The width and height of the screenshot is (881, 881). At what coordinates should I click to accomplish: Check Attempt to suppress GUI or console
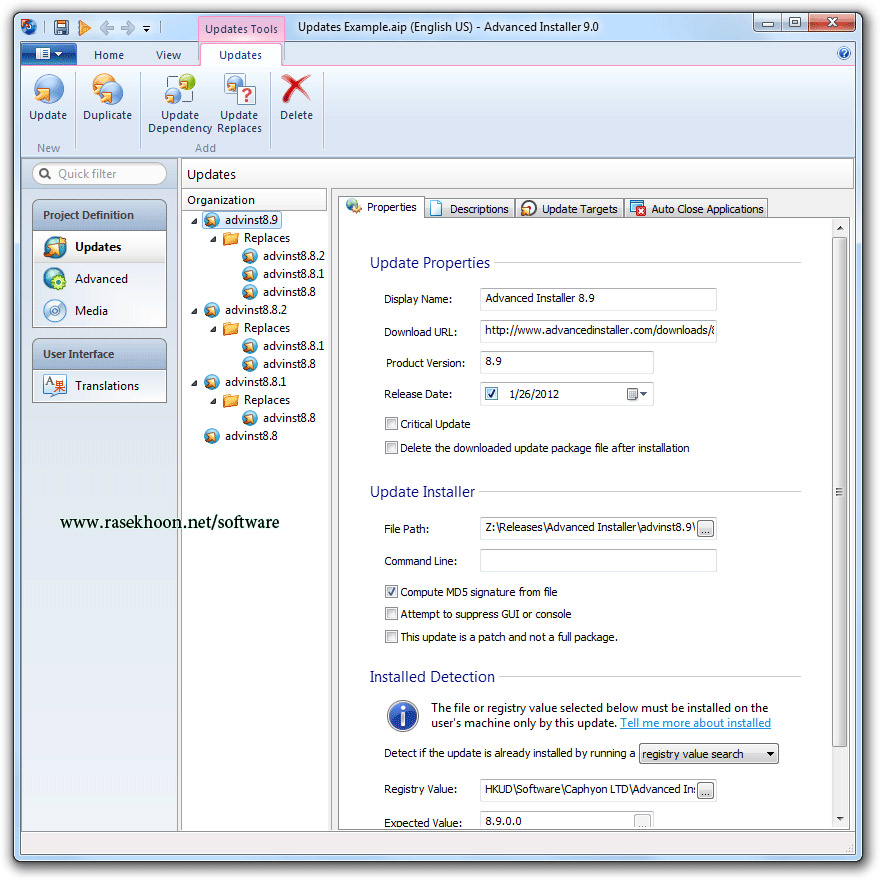pos(391,613)
